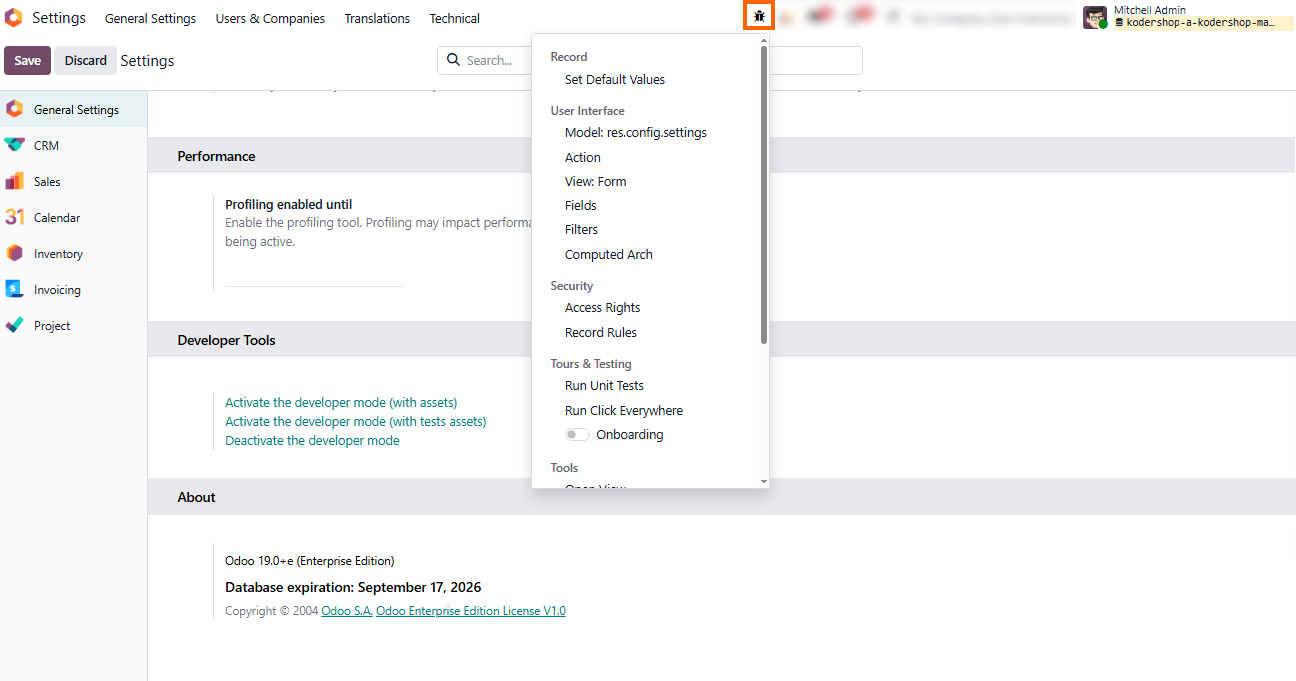The width and height of the screenshot is (1296, 681).
Task: Open the Mitchell Admin user menu
Action: click(x=1188, y=17)
